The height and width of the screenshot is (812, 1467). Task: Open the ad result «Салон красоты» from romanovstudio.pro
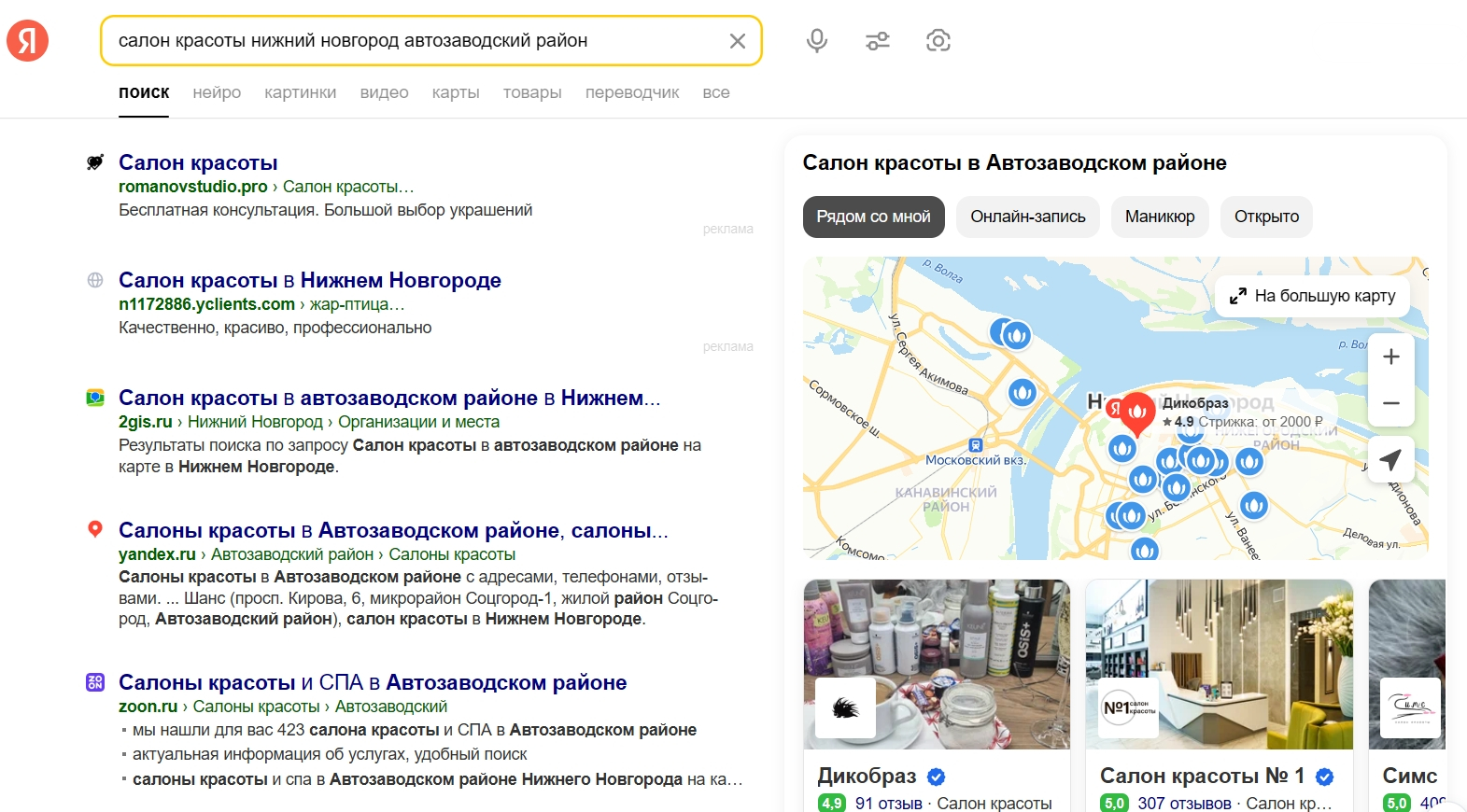point(198,162)
